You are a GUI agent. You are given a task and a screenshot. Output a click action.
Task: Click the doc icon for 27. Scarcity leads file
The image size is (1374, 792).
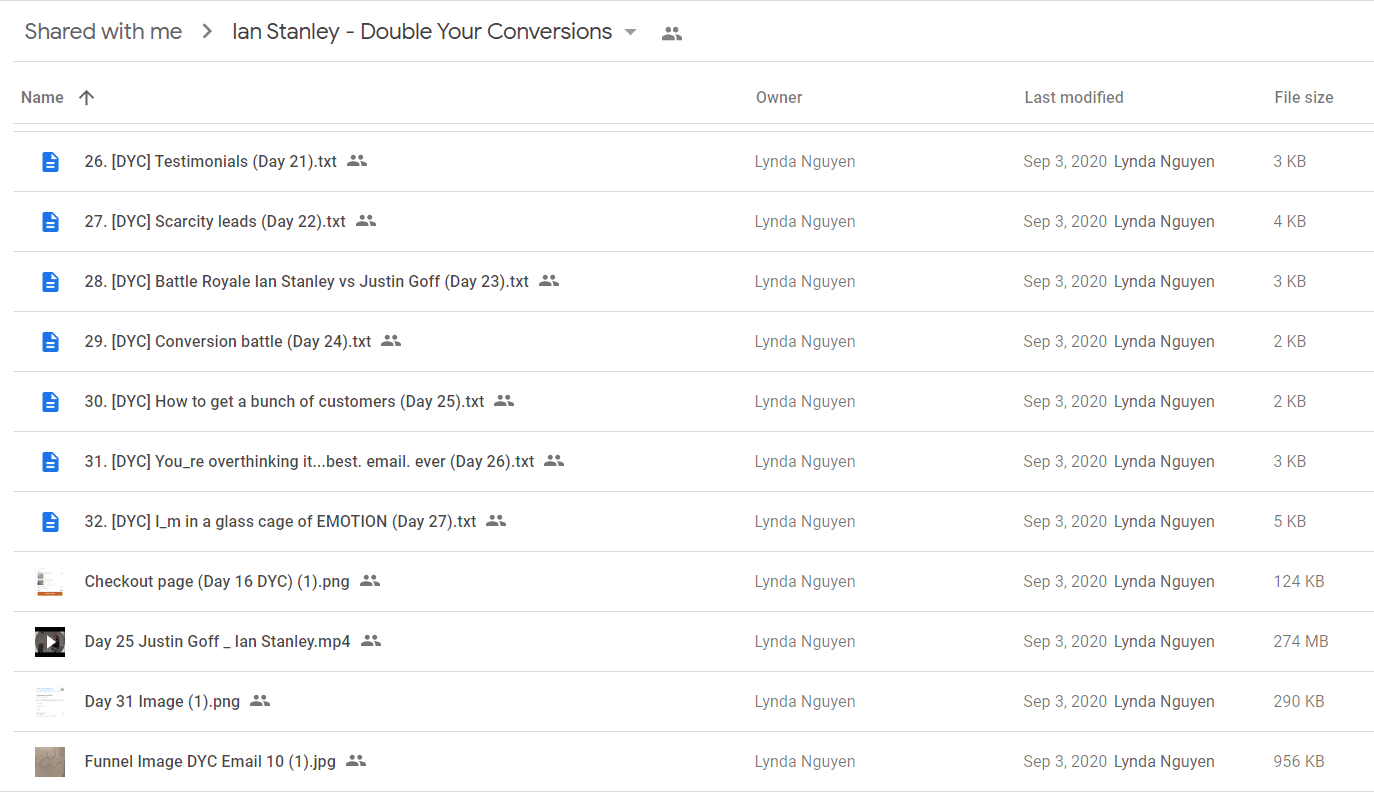(50, 221)
